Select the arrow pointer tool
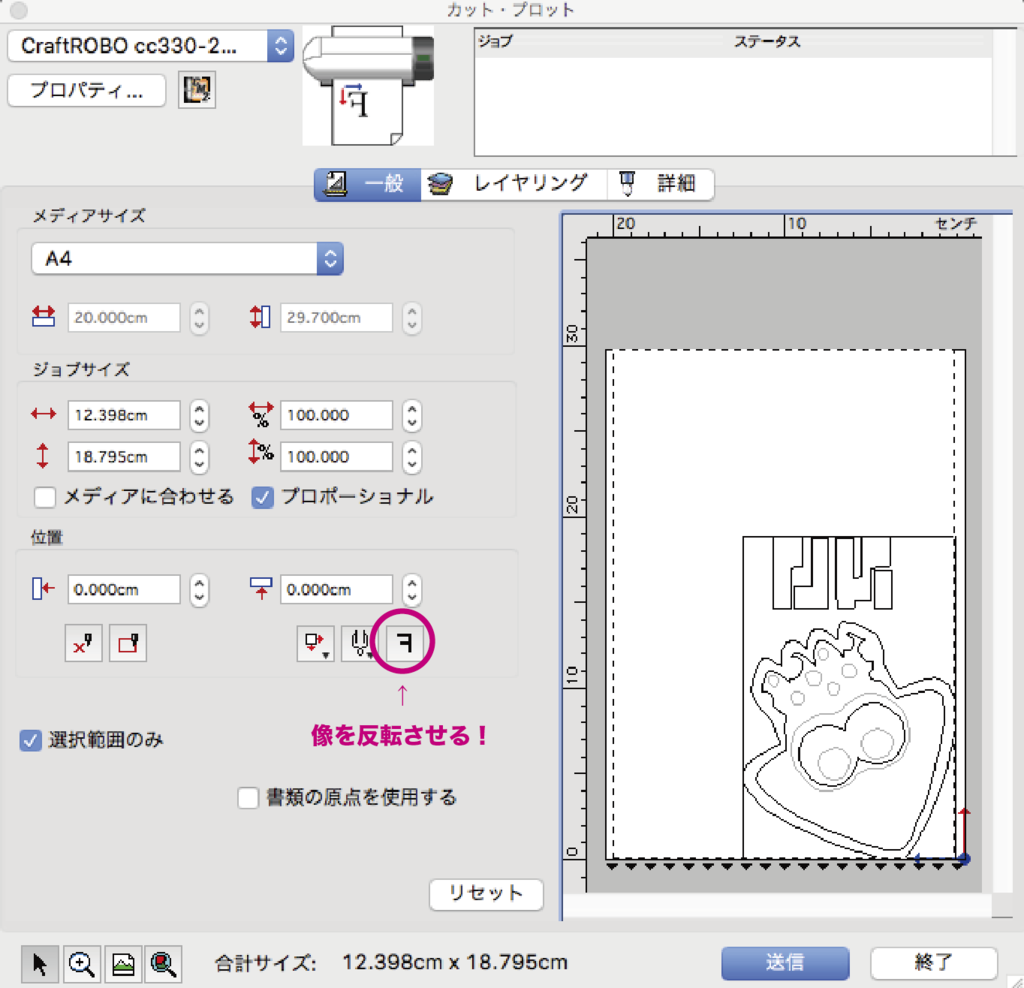This screenshot has height=988, width=1024. (x=39, y=964)
